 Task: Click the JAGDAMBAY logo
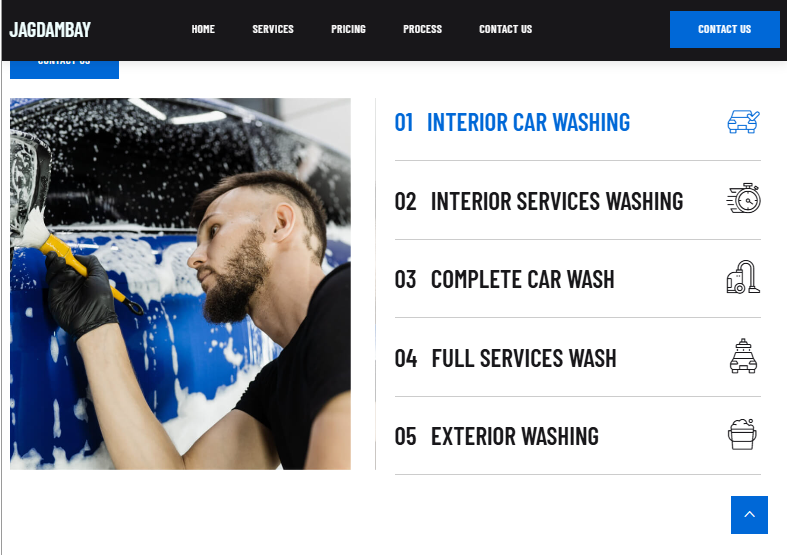click(50, 30)
